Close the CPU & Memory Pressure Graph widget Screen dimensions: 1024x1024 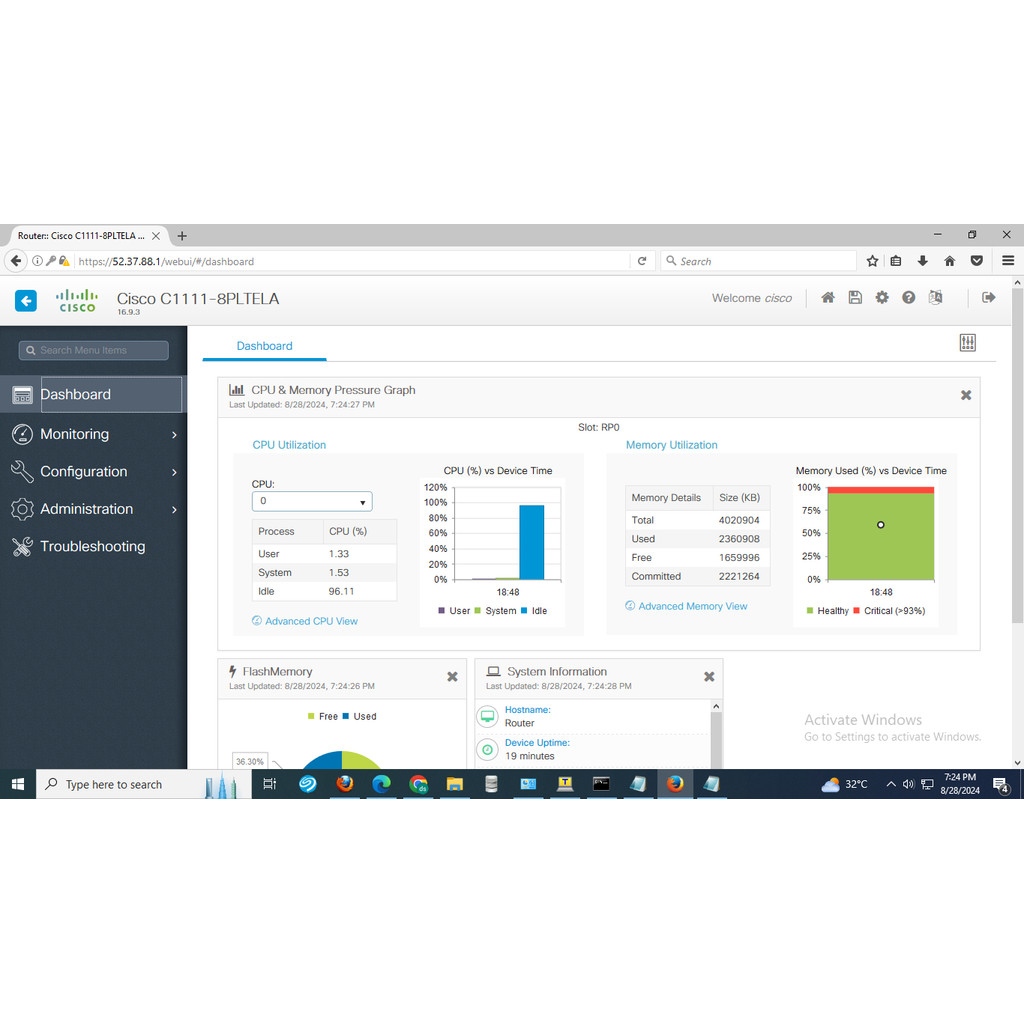click(x=966, y=395)
